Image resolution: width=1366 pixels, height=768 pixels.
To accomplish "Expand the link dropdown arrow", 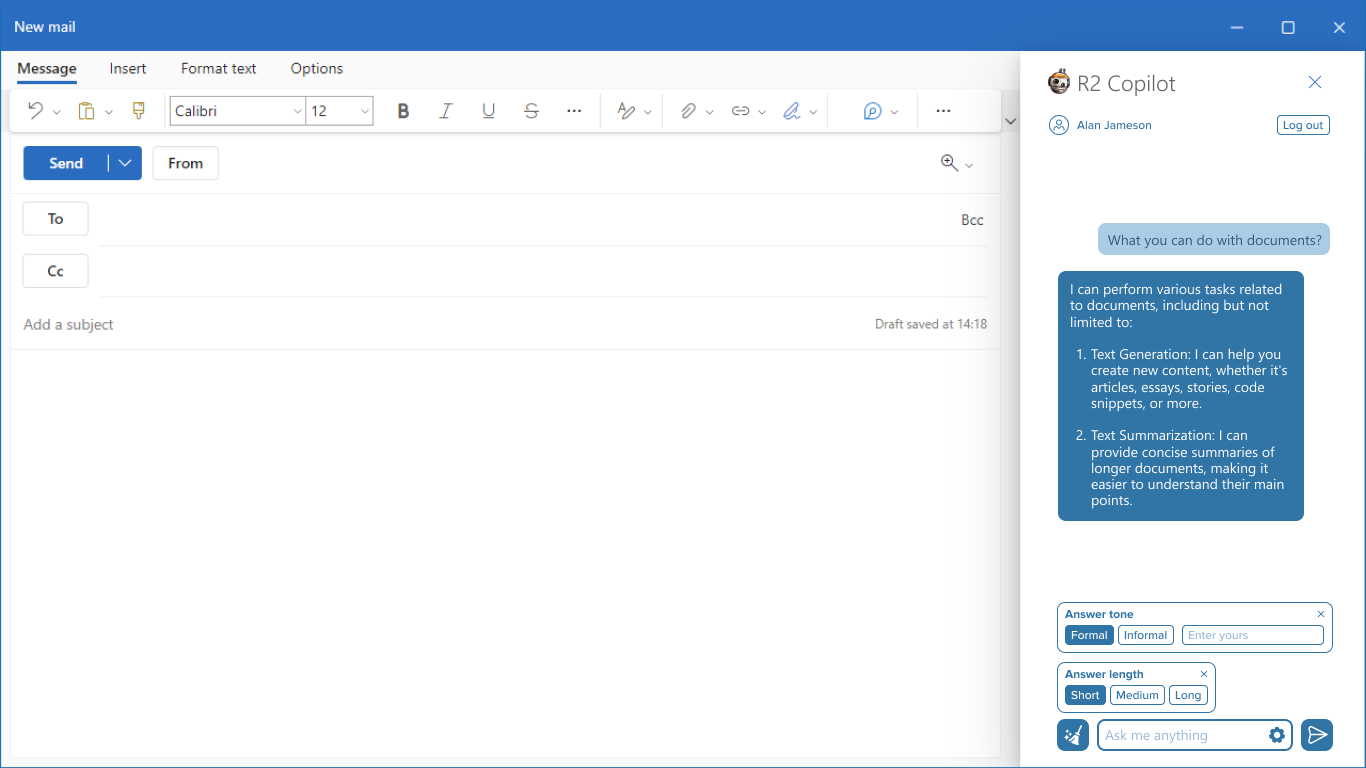I will click(762, 112).
